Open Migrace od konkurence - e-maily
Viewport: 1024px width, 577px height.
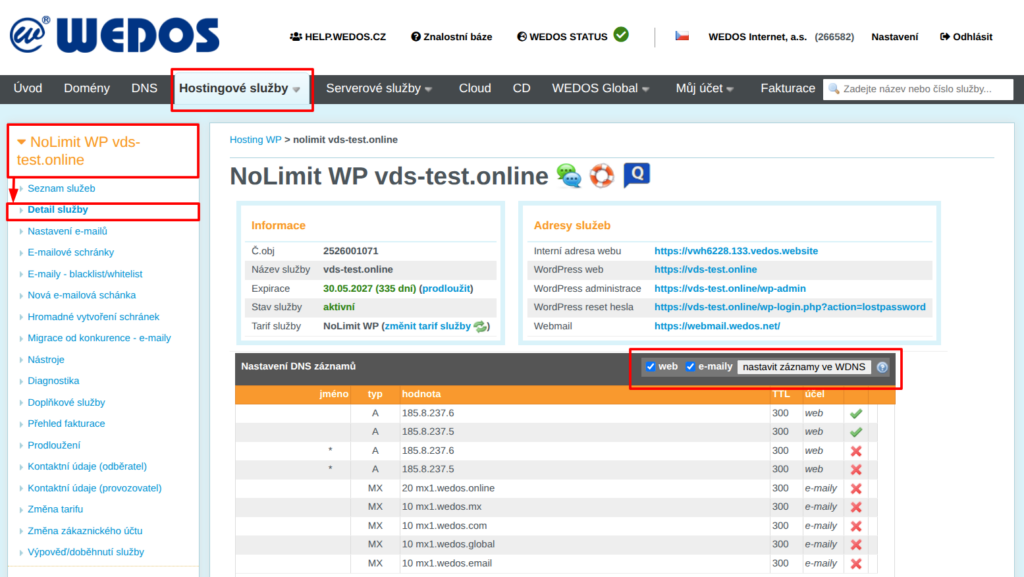(99, 338)
